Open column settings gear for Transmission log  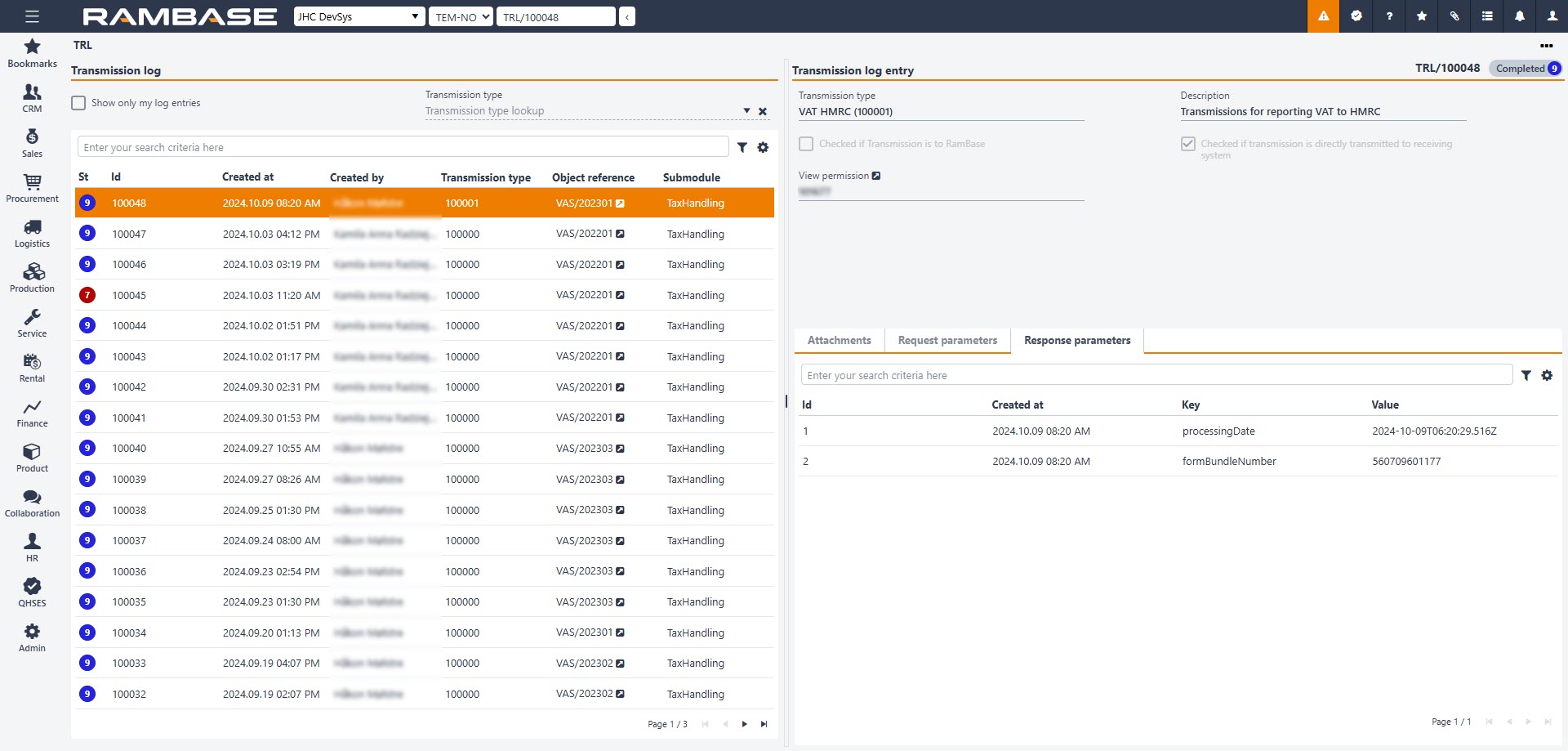pyautogui.click(x=763, y=148)
